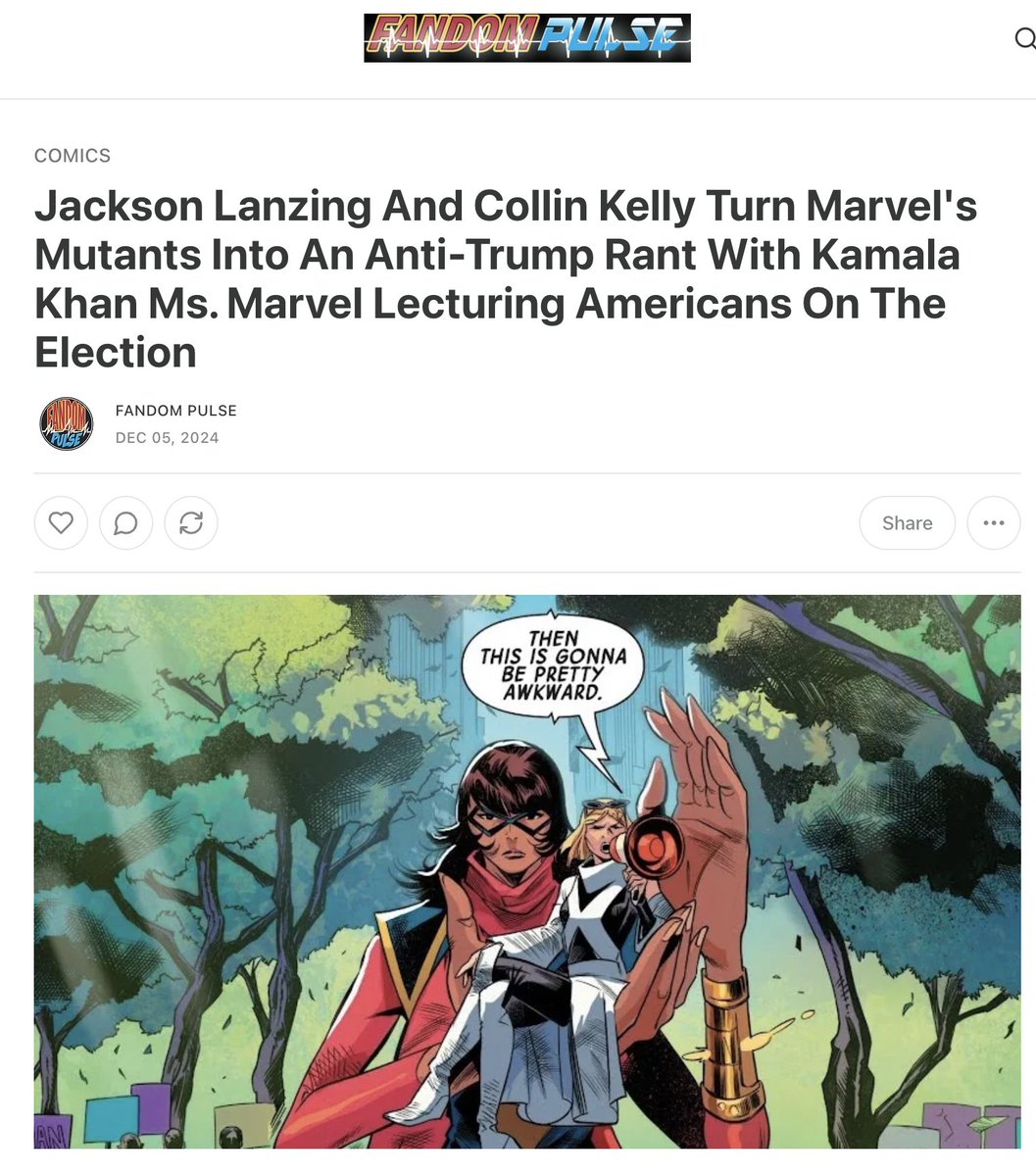Viewport: 1036px width, 1176px height.
Task: Open comments via the speech bubble icon
Action: (x=125, y=522)
